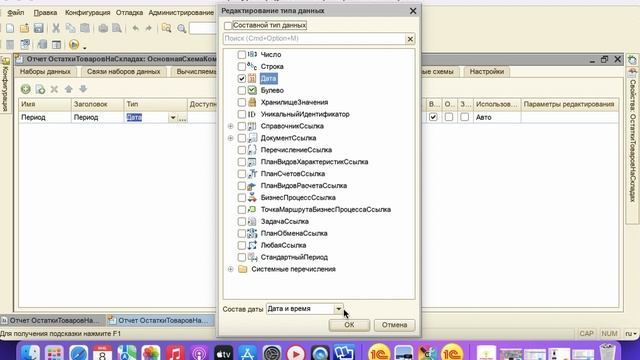Open App Store in the Dock
Image resolution: width=640 pixels, height=360 pixels.
tap(248, 353)
